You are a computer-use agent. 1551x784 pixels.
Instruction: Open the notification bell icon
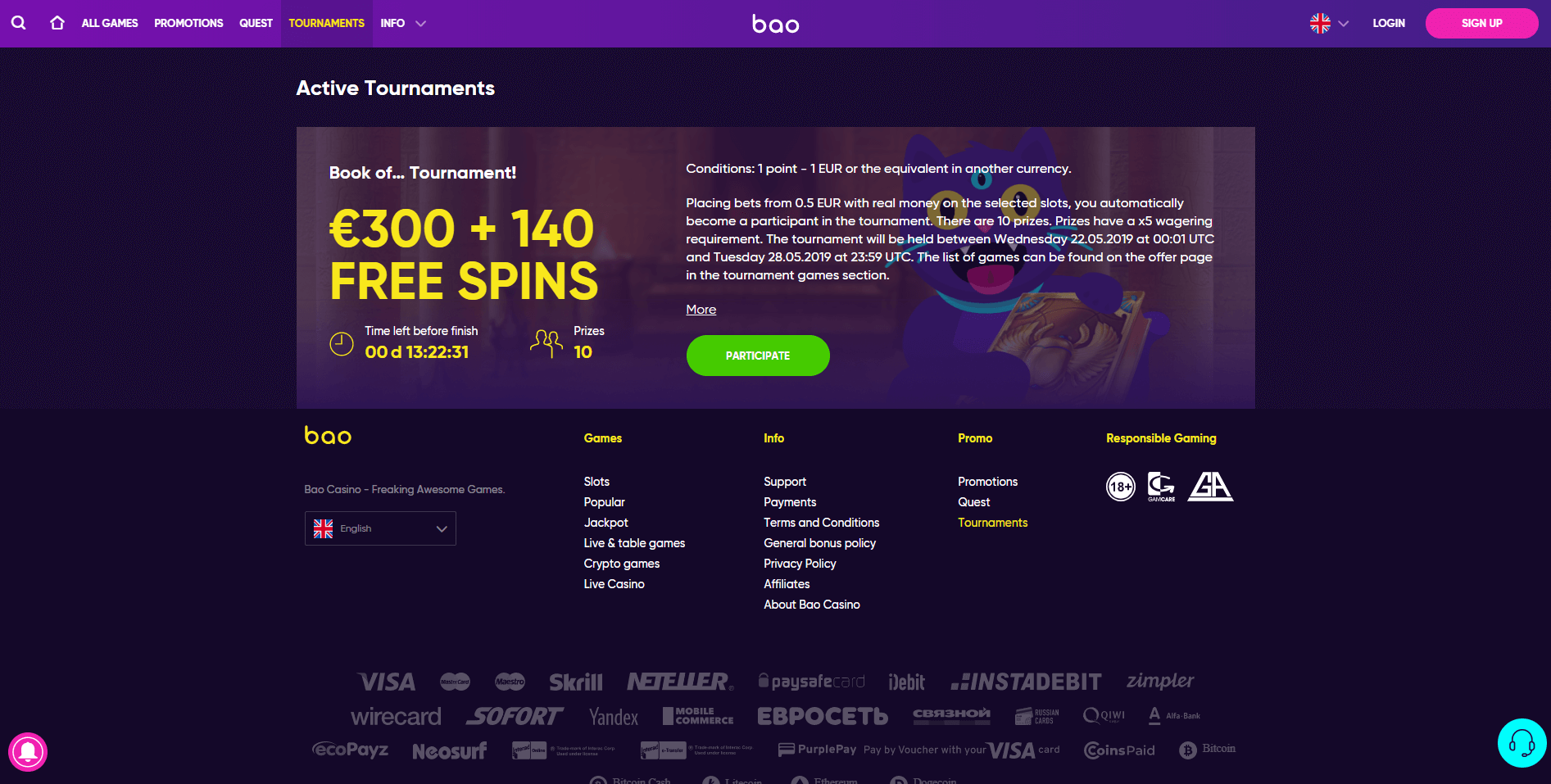(28, 752)
